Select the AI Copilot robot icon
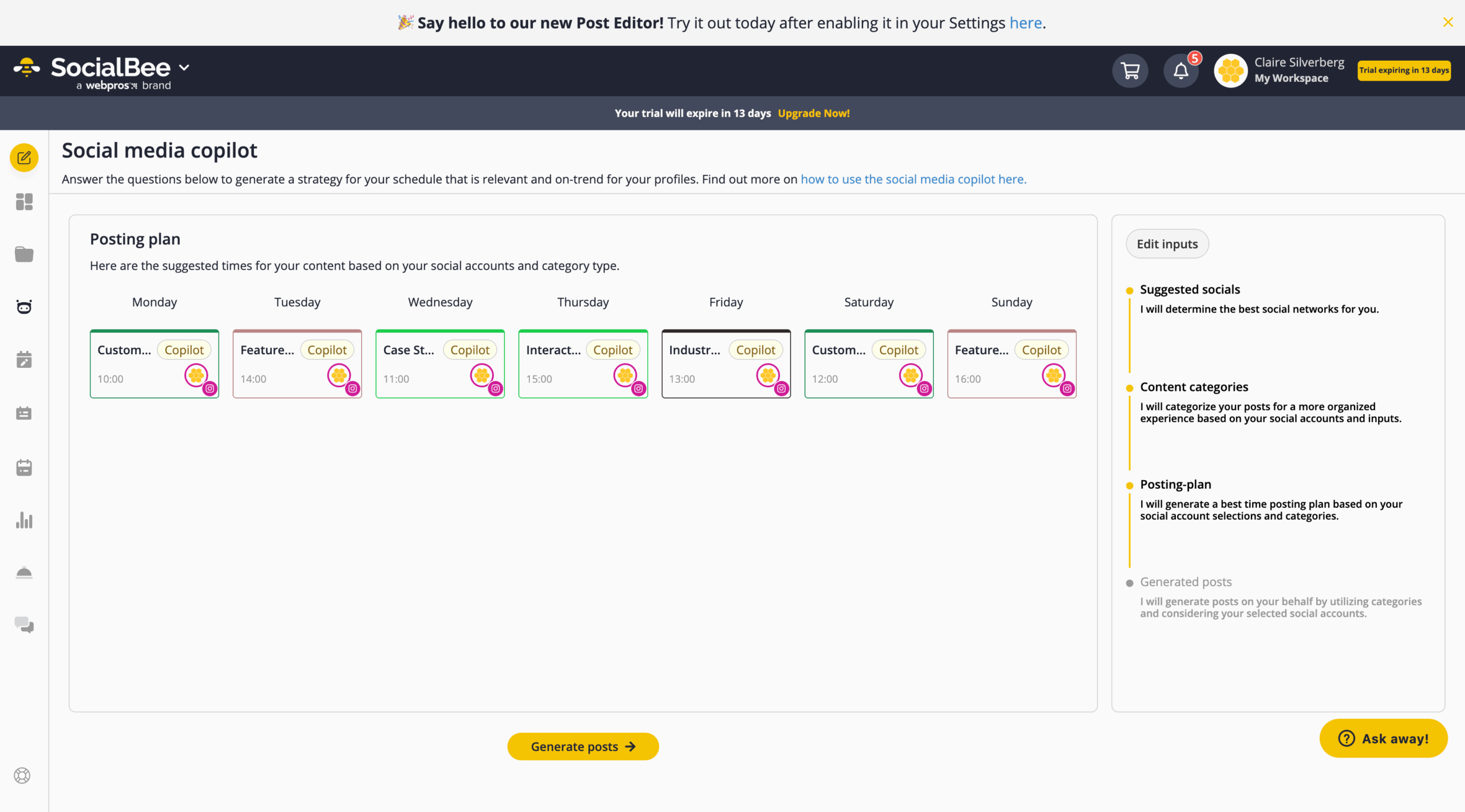Image resolution: width=1465 pixels, height=812 pixels. coord(23,307)
